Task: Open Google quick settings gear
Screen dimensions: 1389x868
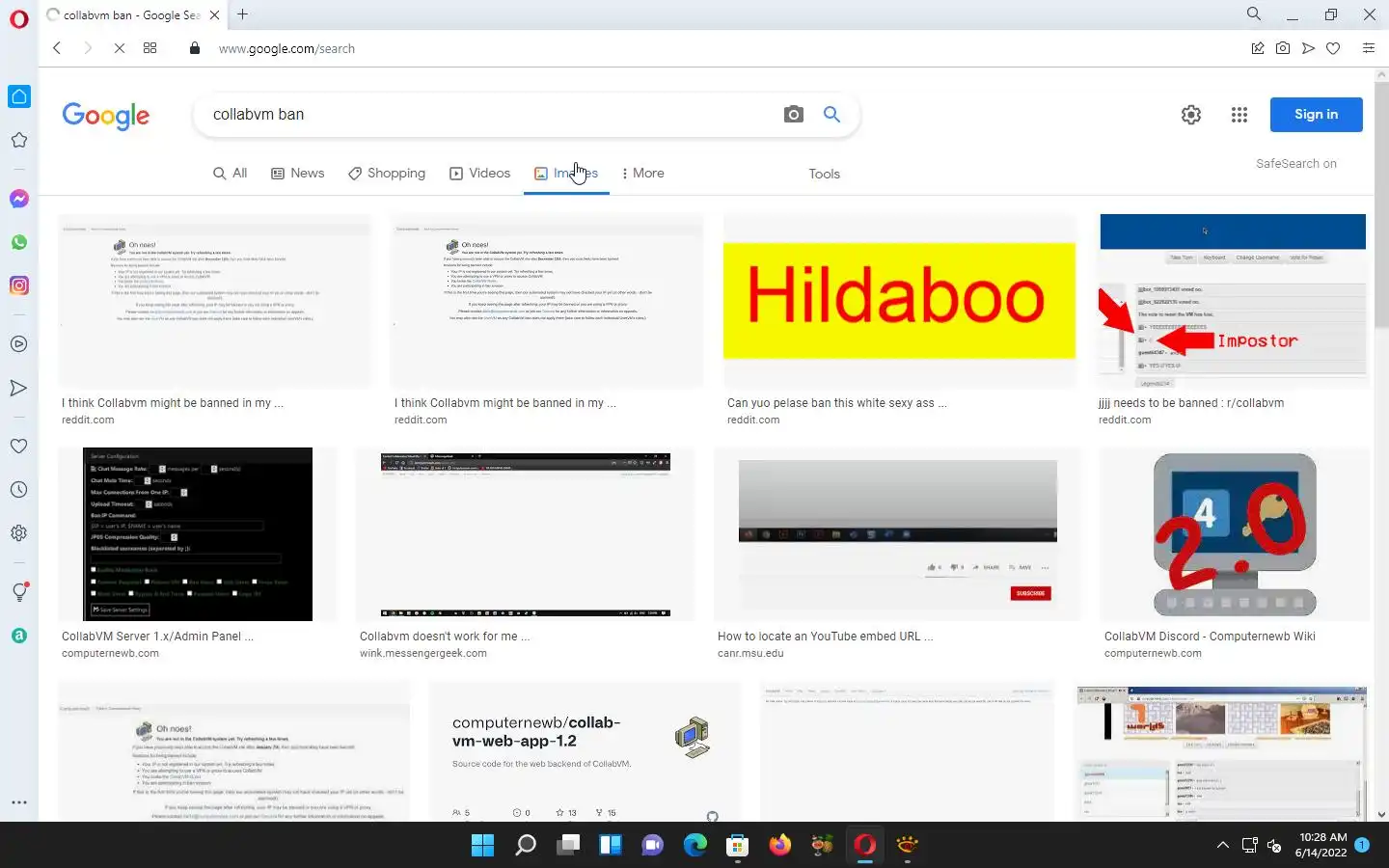Action: pyautogui.click(x=1191, y=115)
